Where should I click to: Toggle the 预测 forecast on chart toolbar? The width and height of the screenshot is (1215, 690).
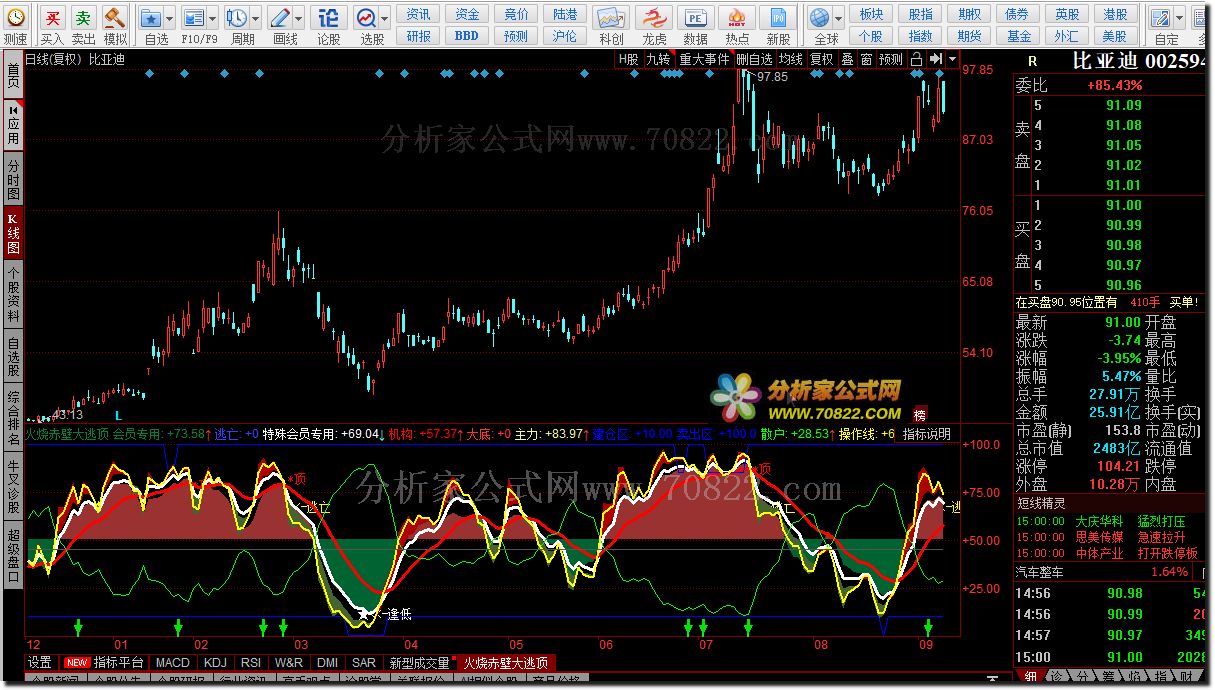[x=891, y=59]
